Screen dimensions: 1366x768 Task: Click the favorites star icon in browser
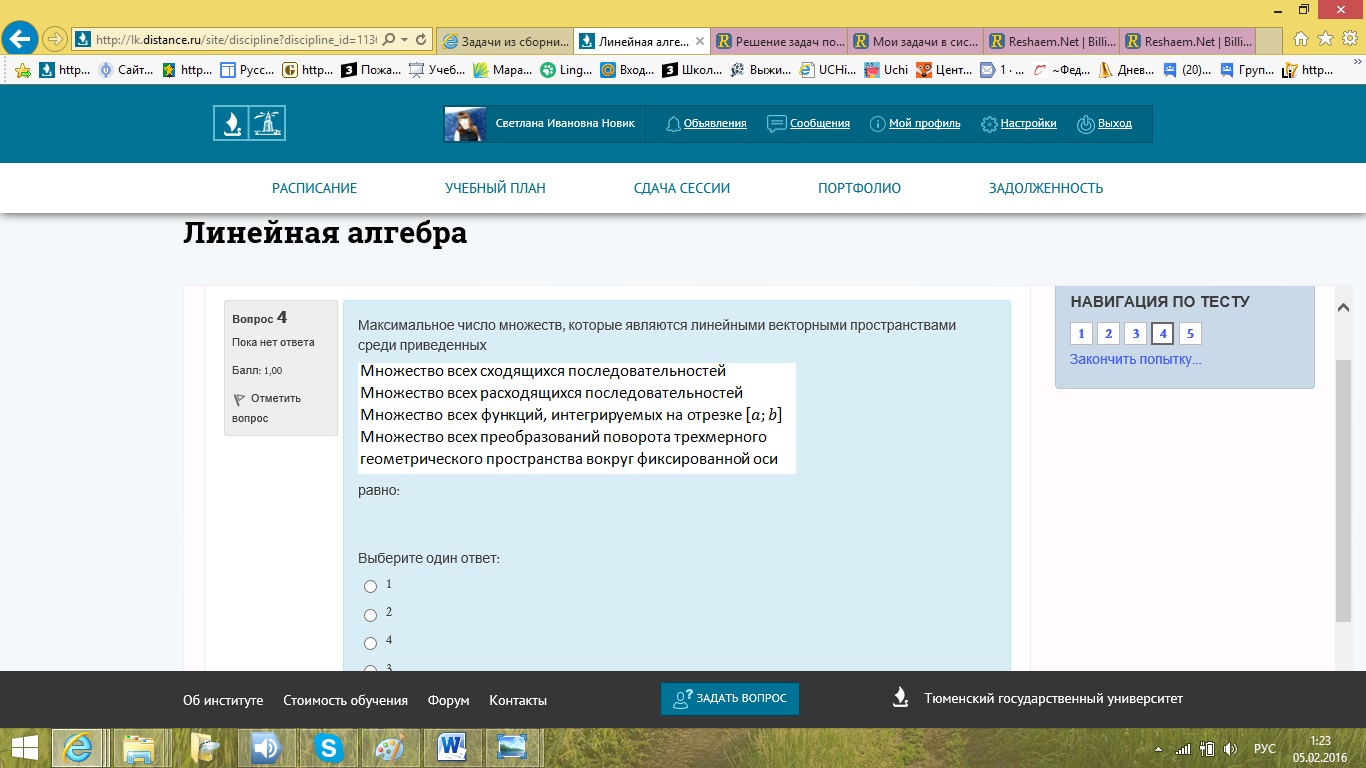[x=1325, y=39]
